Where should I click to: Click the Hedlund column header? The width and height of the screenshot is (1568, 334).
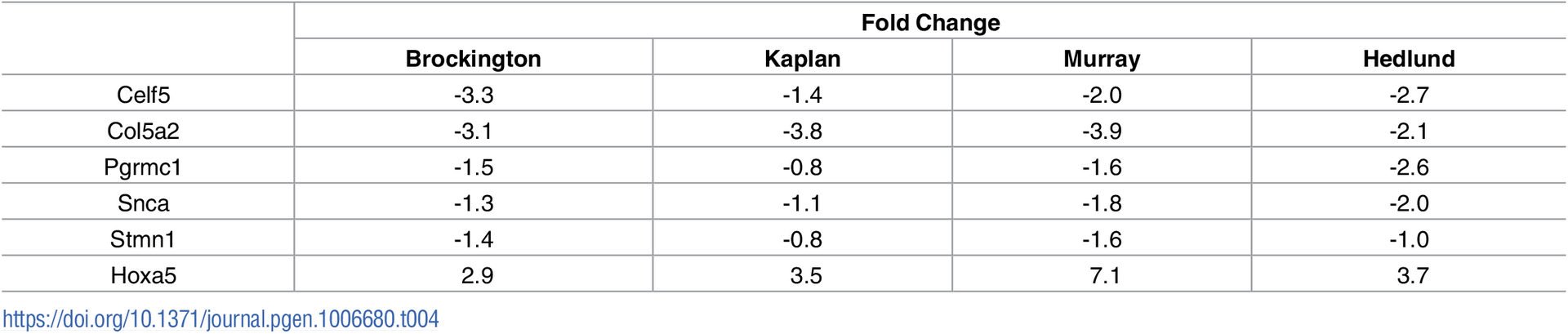[x=1409, y=59]
